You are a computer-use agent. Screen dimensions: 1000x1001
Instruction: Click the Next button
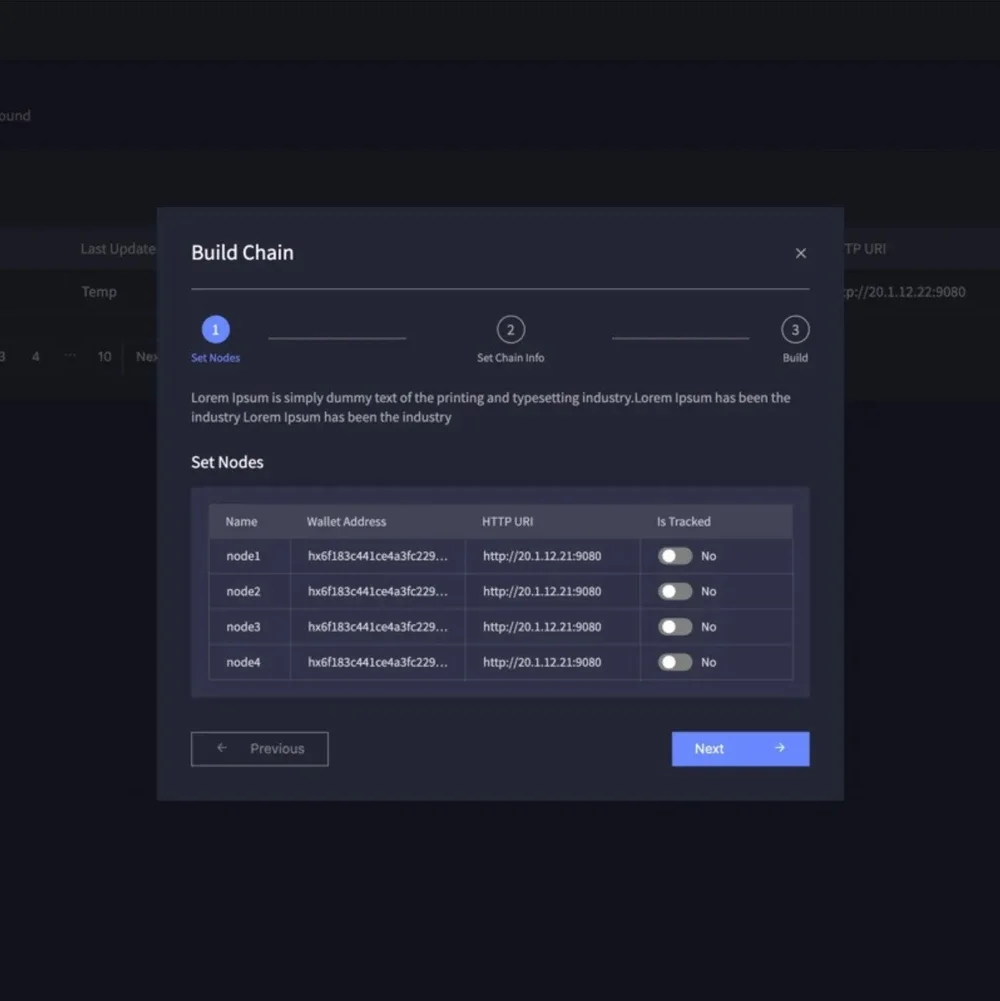pyautogui.click(x=740, y=749)
